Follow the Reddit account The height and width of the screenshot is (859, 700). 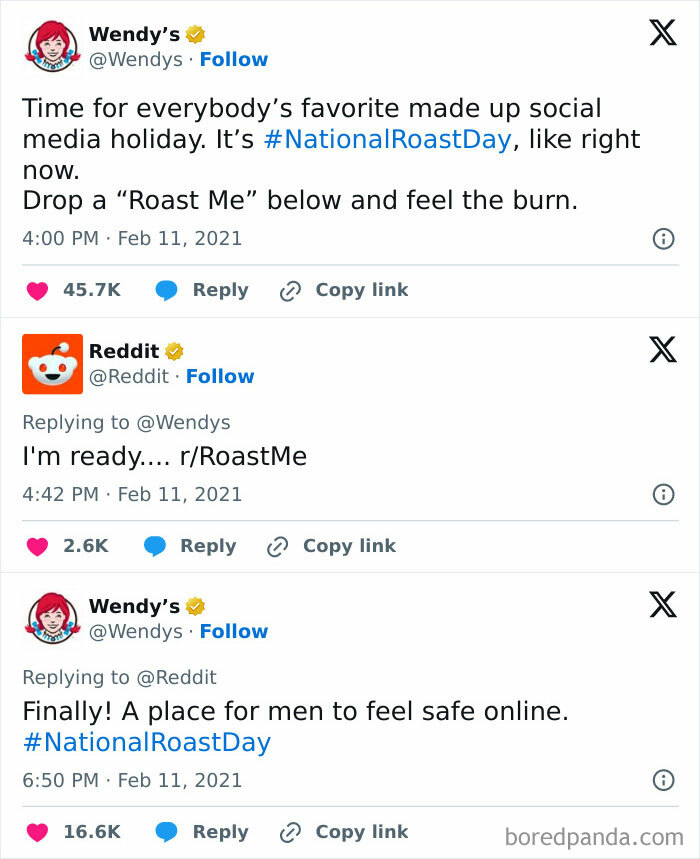[220, 376]
